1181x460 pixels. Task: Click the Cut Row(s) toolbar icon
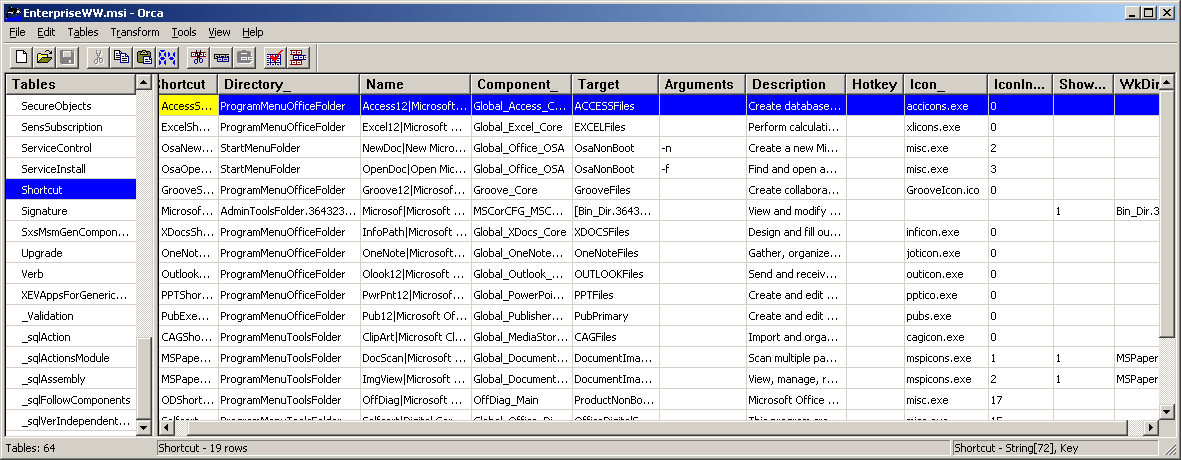point(199,57)
